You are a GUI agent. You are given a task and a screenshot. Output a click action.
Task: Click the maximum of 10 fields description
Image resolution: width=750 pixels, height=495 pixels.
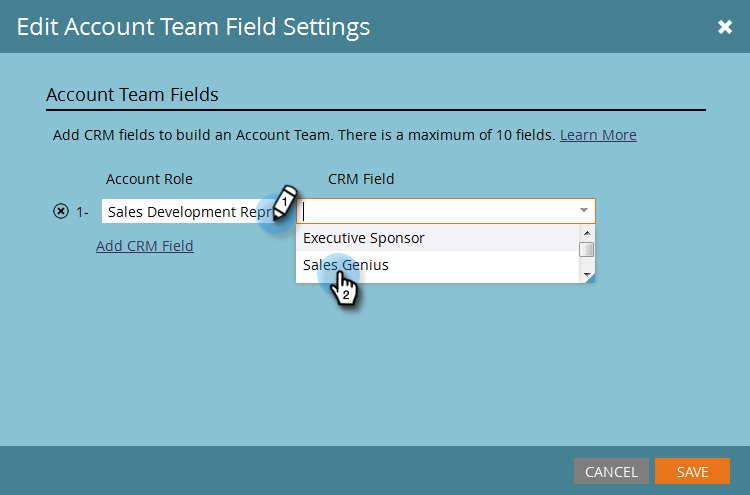[304, 135]
